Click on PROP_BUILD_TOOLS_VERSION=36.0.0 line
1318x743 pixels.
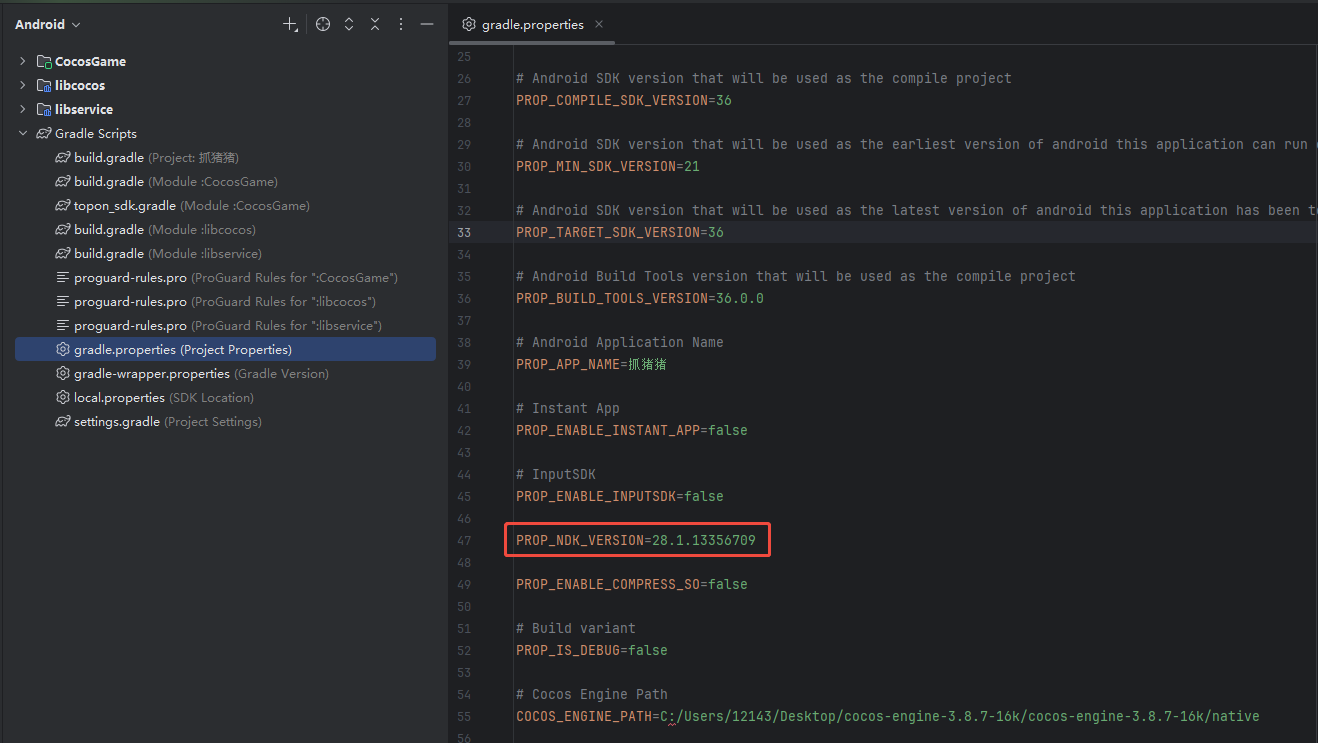(640, 298)
